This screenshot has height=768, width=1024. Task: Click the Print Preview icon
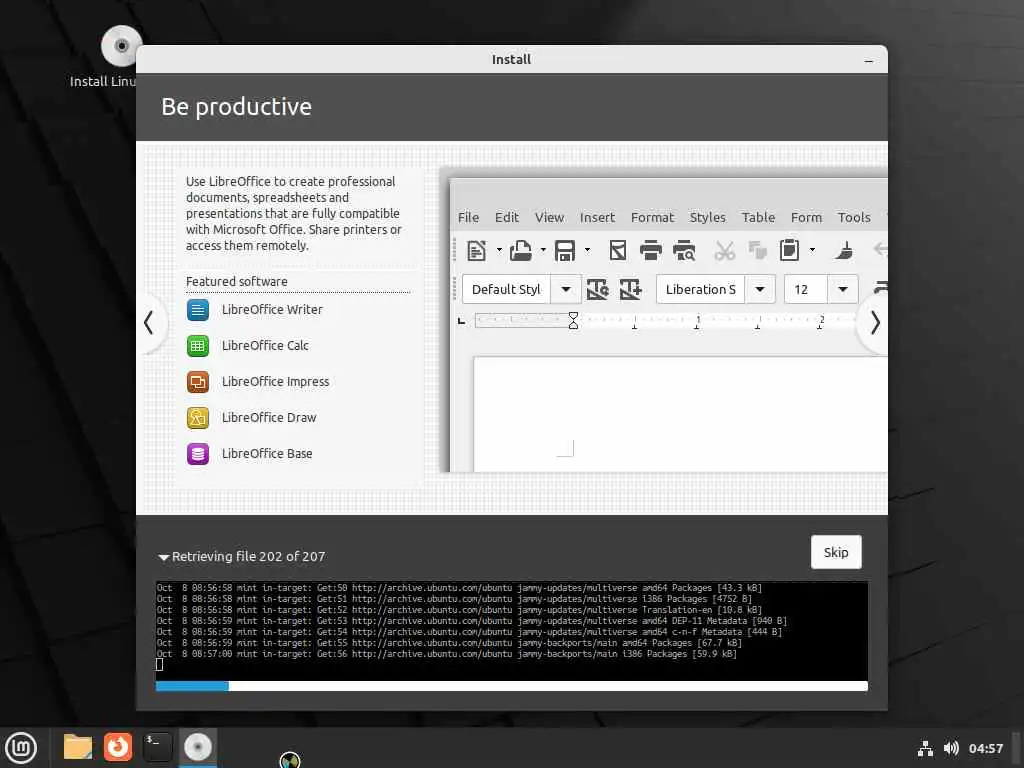[x=684, y=250]
